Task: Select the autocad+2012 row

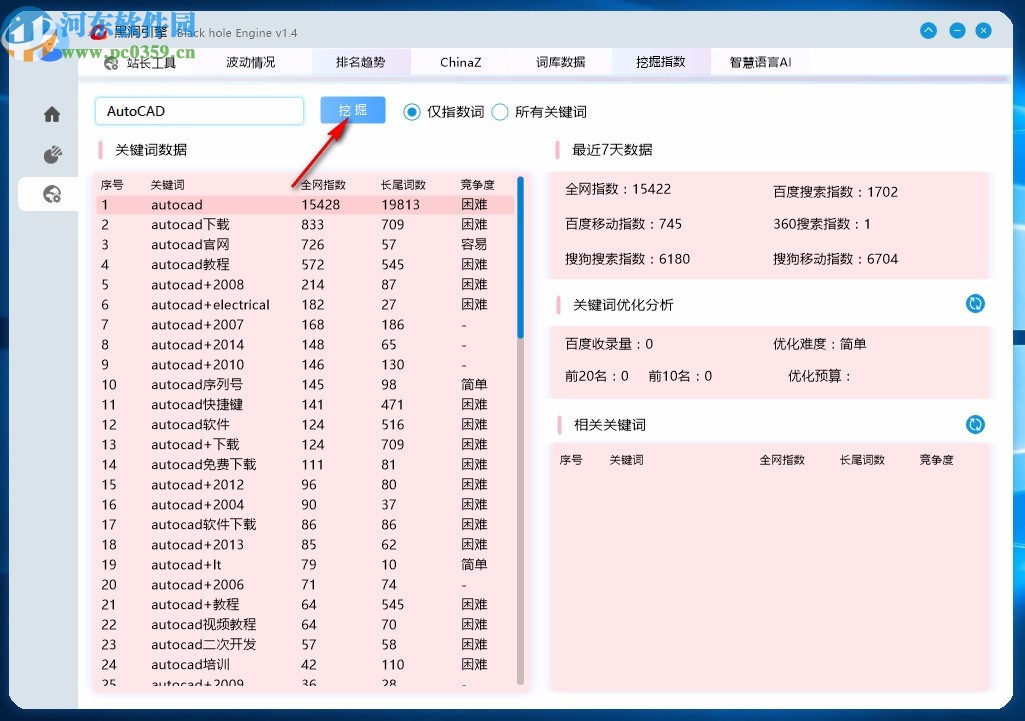Action: tap(306, 485)
